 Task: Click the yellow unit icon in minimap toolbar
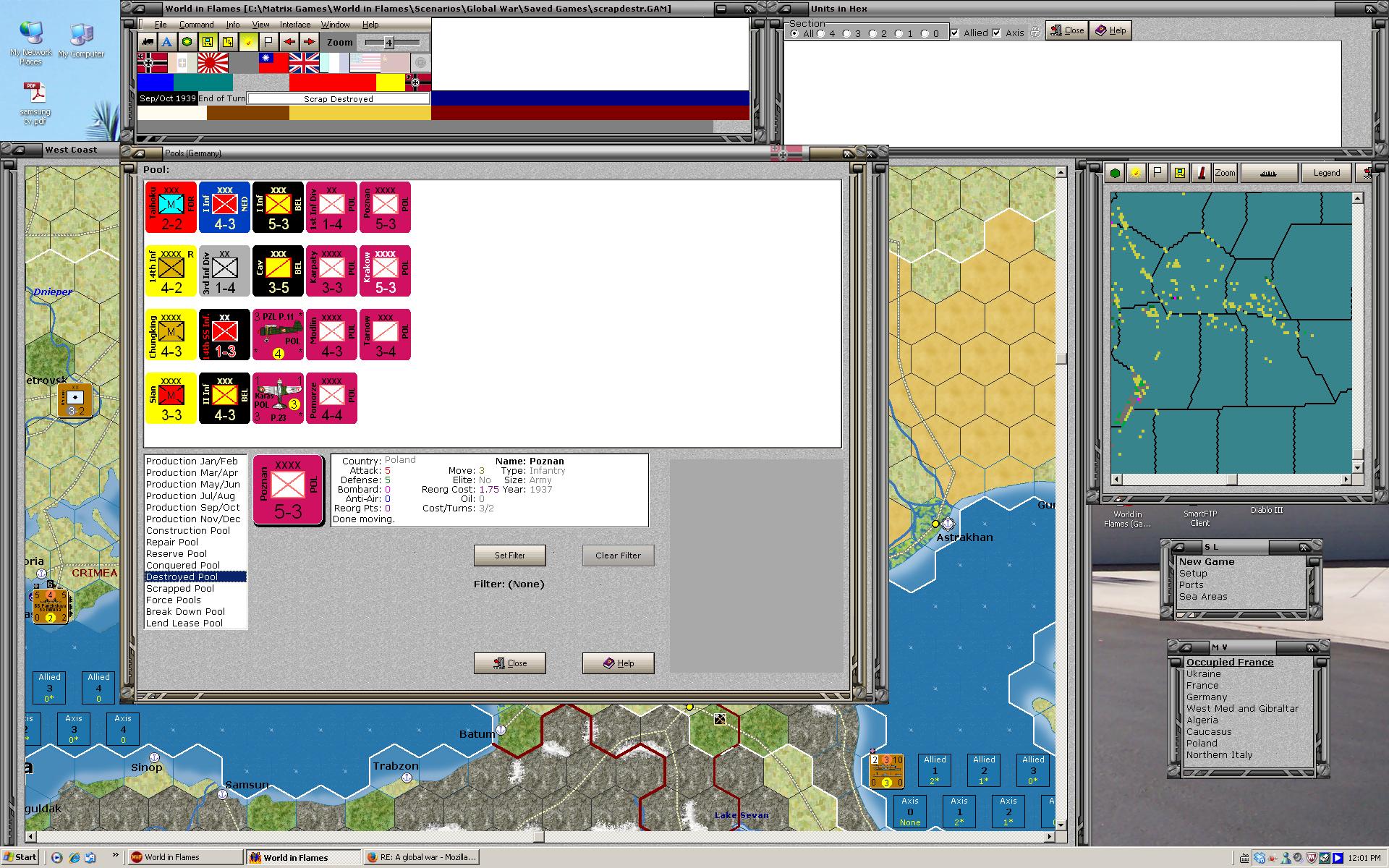pos(1179,173)
